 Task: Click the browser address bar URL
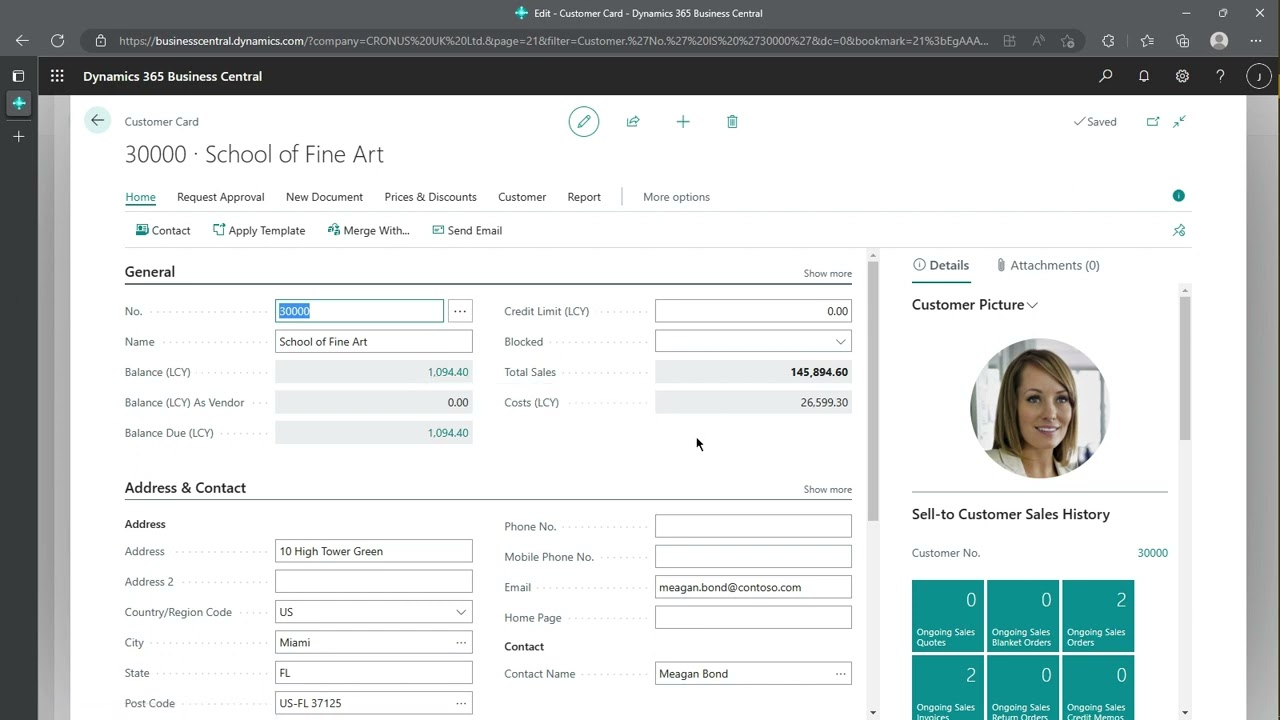tap(553, 41)
